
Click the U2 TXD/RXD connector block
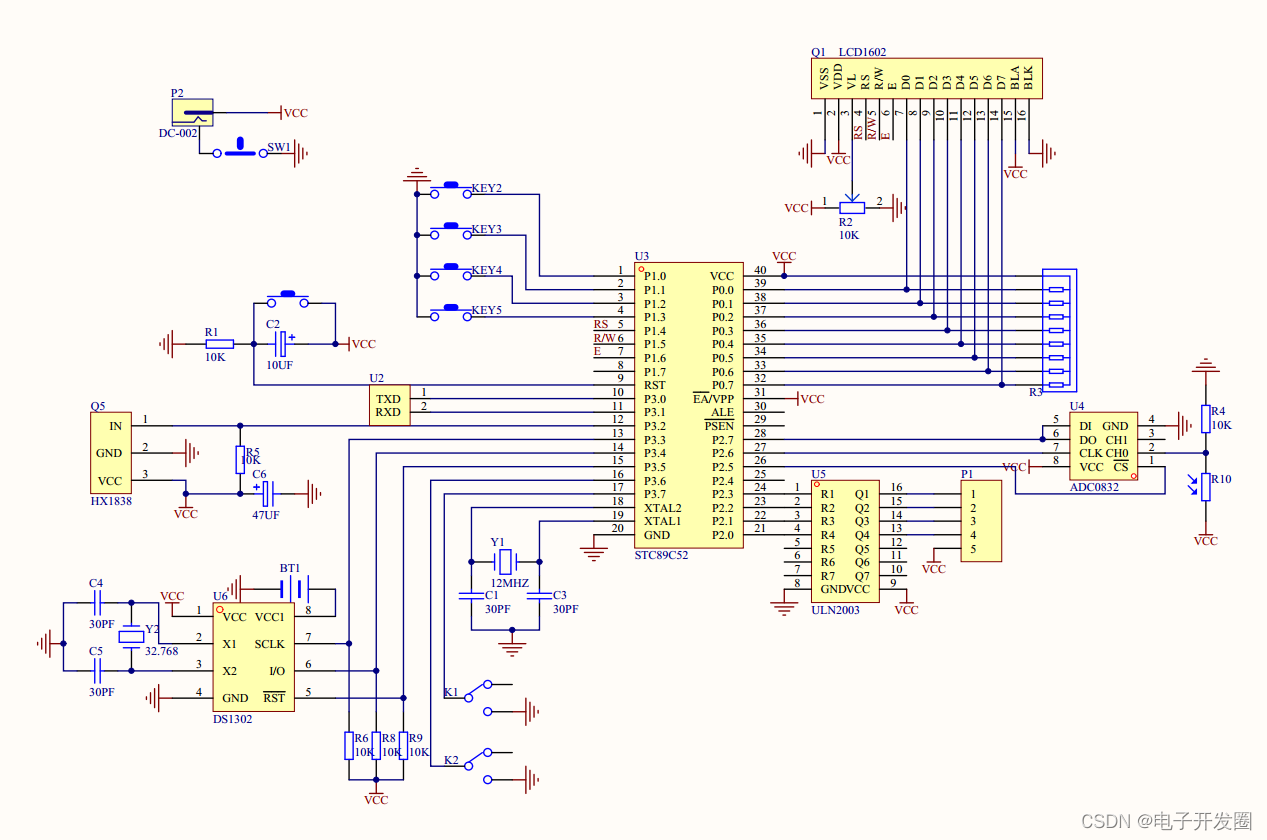[x=389, y=405]
